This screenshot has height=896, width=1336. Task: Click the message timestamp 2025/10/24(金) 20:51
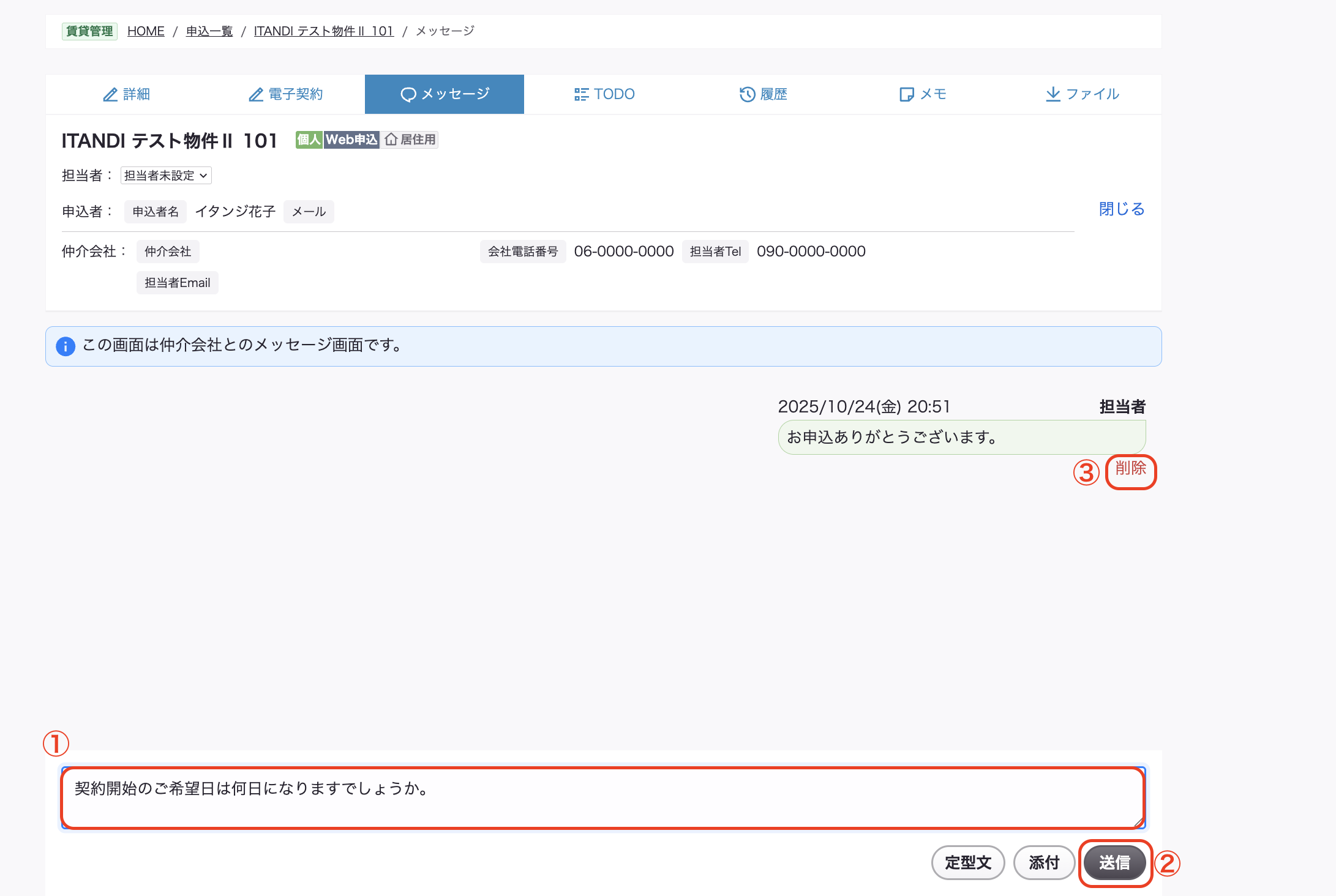click(864, 406)
